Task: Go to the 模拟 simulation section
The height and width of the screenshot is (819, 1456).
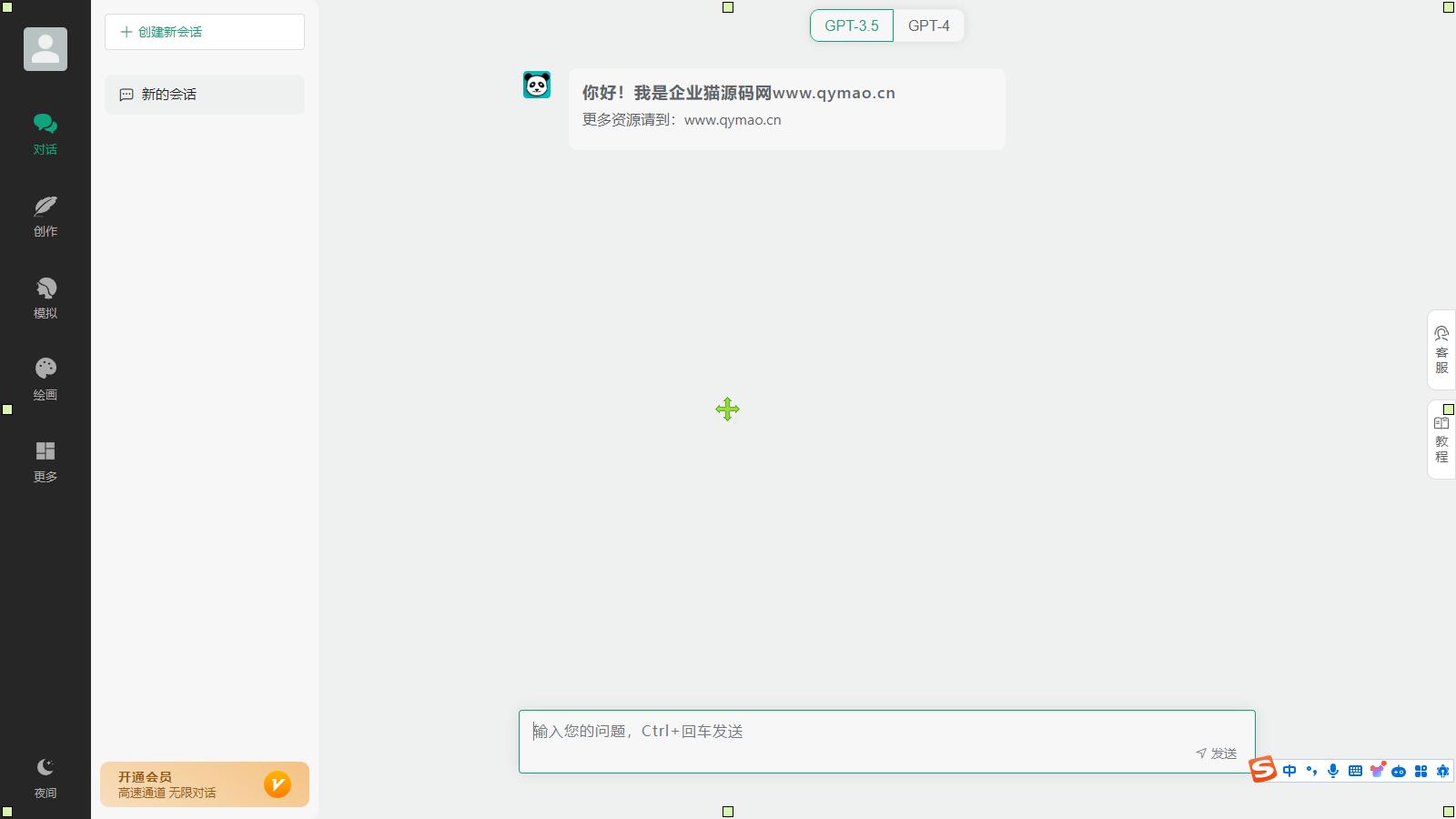Action: pyautogui.click(x=45, y=298)
